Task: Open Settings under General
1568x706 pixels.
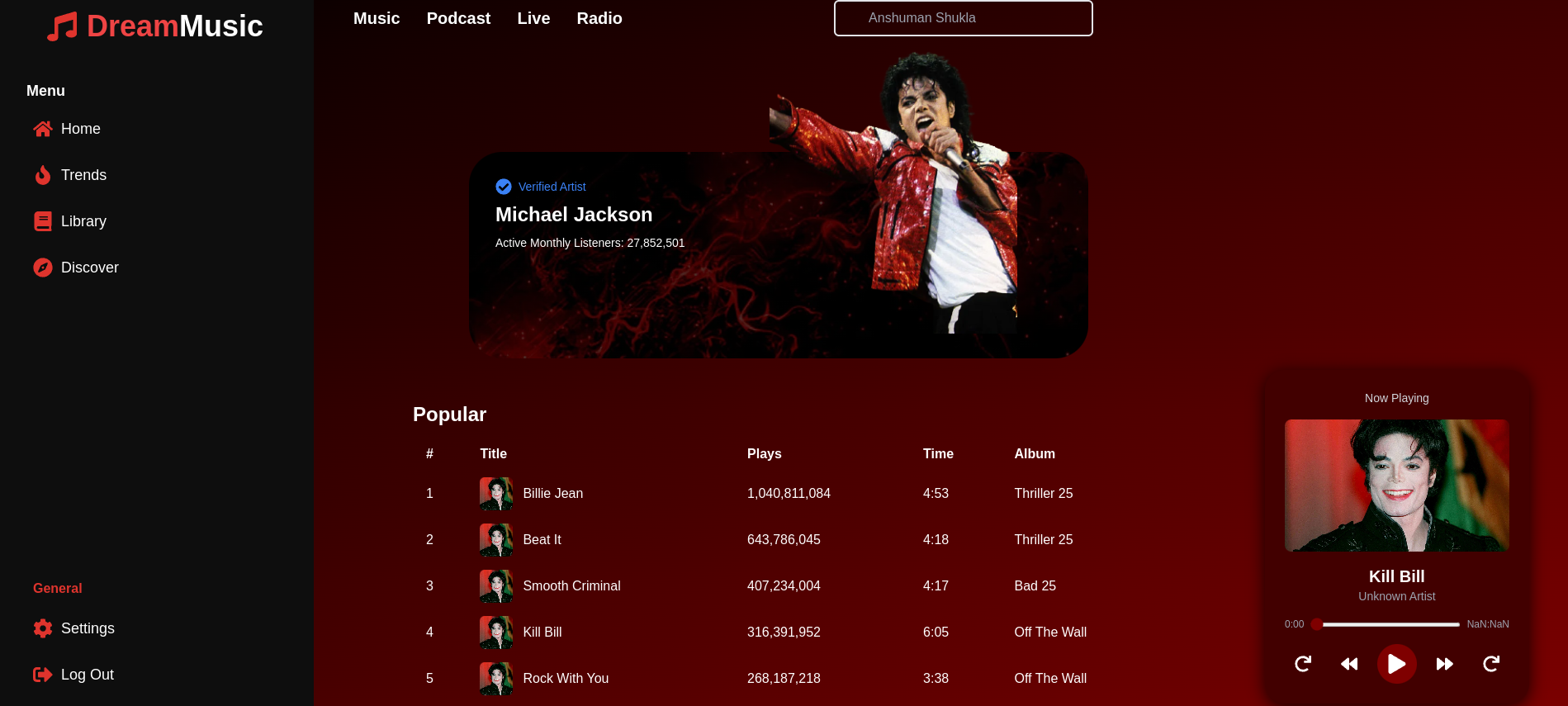Action: pyautogui.click(x=88, y=628)
